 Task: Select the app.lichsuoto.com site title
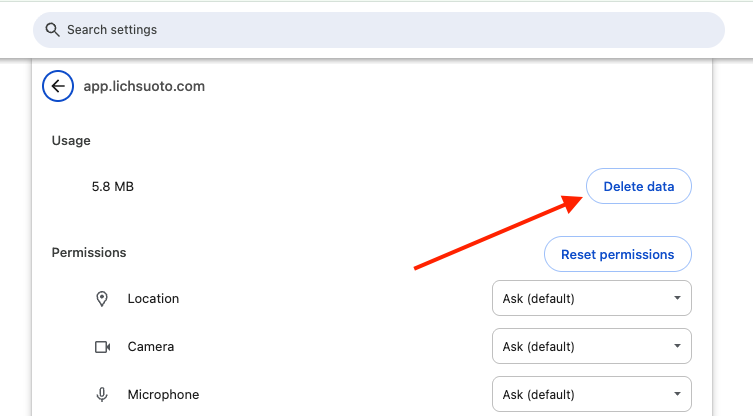[144, 86]
